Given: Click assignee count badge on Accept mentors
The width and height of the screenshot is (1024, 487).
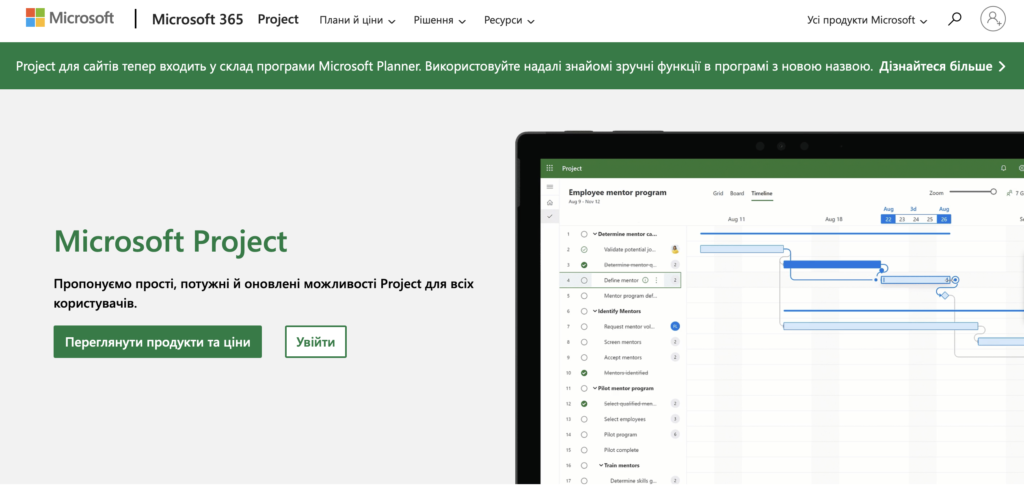Looking at the screenshot, I should coord(675,357).
